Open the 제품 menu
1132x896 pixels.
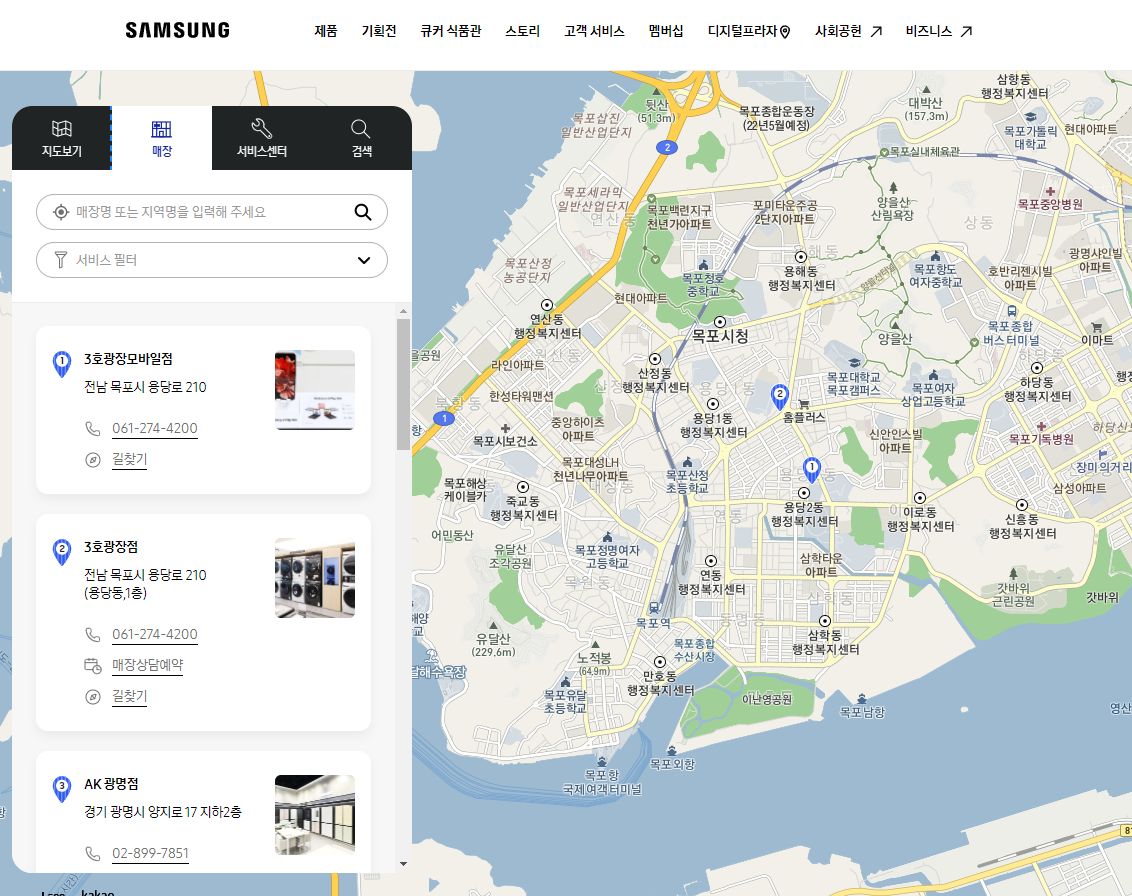click(x=326, y=31)
